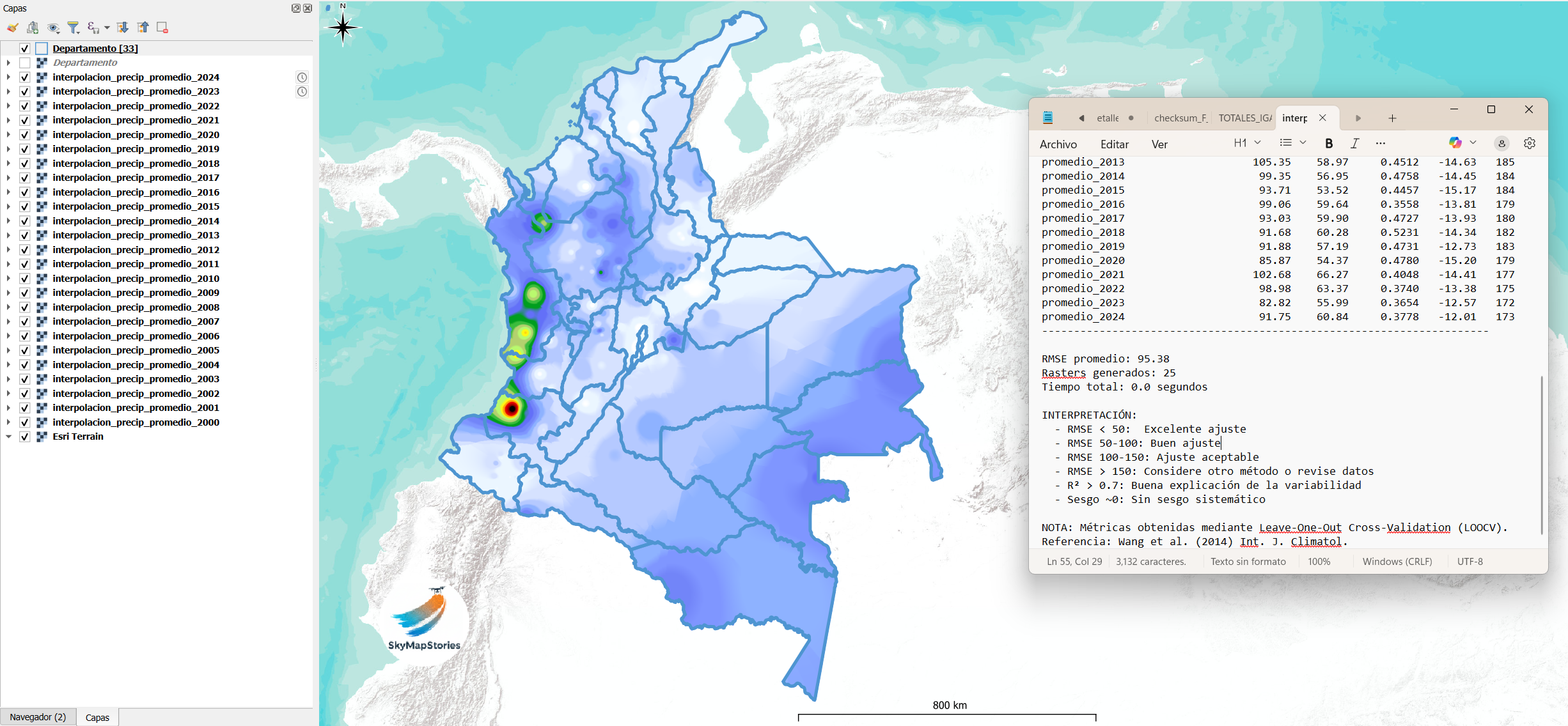Uncheck interpolacion_precip_promedio_2000 layer
This screenshot has width=1568, height=726.
point(24,422)
